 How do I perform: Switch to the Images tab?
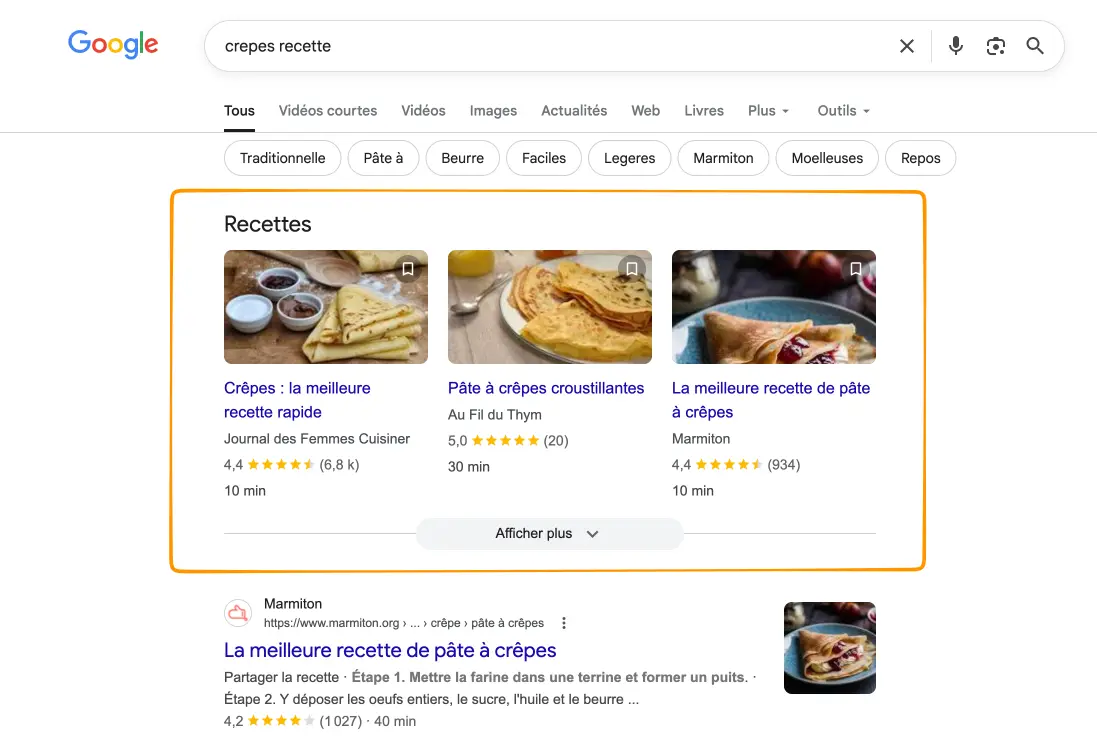493,110
